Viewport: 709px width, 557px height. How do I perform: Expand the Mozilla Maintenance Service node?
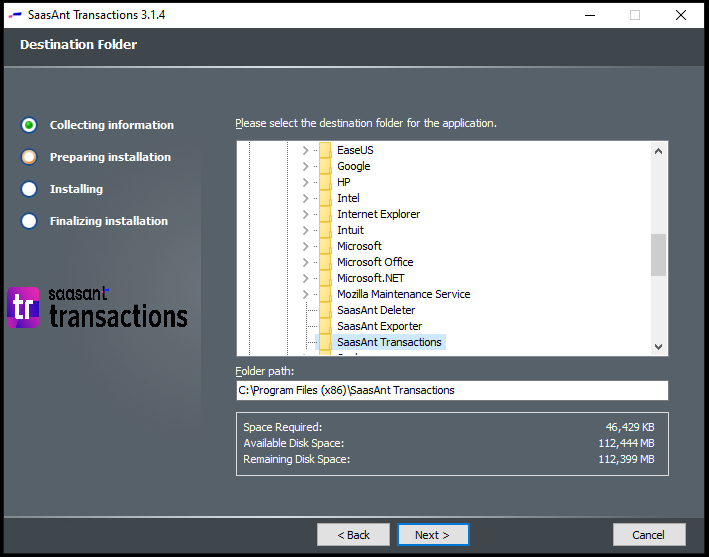click(x=306, y=294)
